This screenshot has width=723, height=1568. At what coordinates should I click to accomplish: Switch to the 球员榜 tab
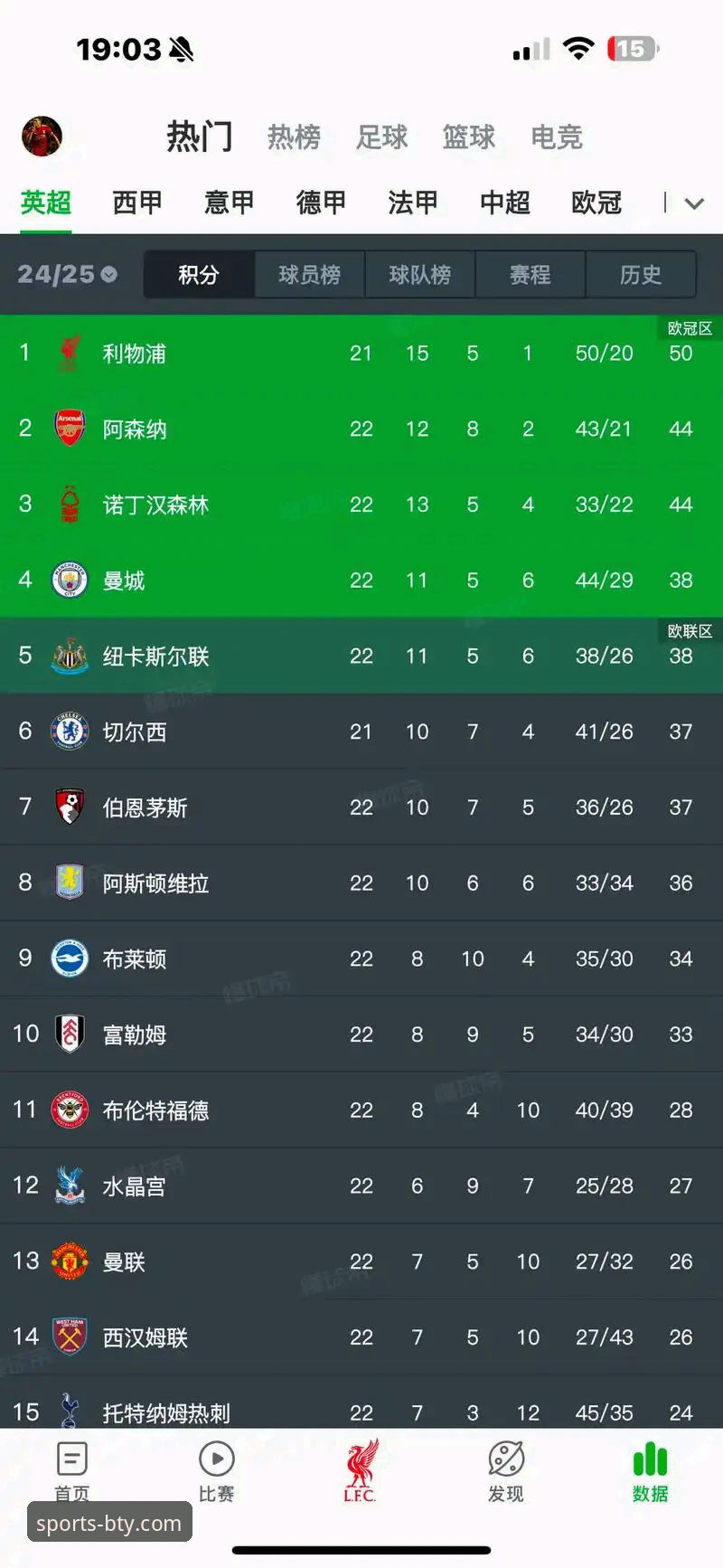[x=309, y=274]
